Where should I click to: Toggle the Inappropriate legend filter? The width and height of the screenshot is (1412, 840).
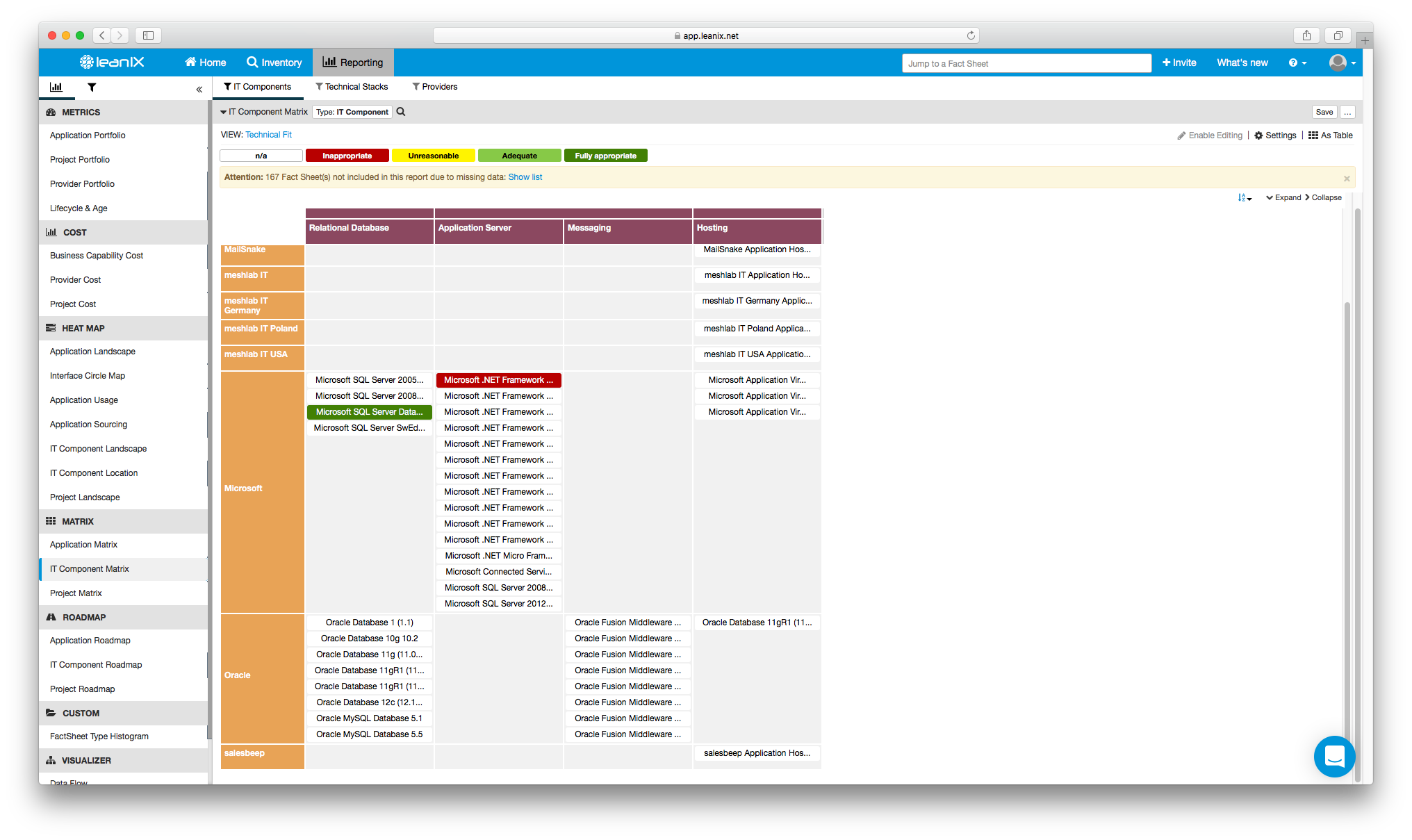point(347,156)
